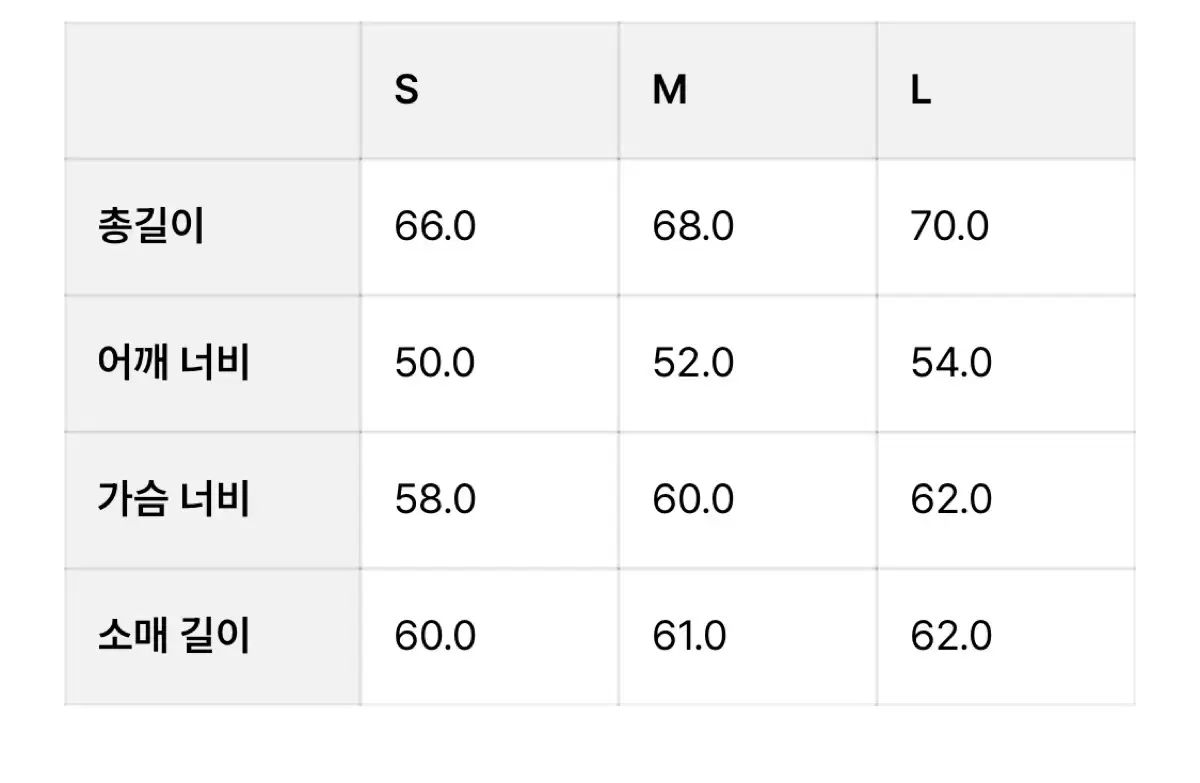This screenshot has height=783, width=1200.
Task: Click 가슴 너비 value for size M
Action: pos(693,499)
